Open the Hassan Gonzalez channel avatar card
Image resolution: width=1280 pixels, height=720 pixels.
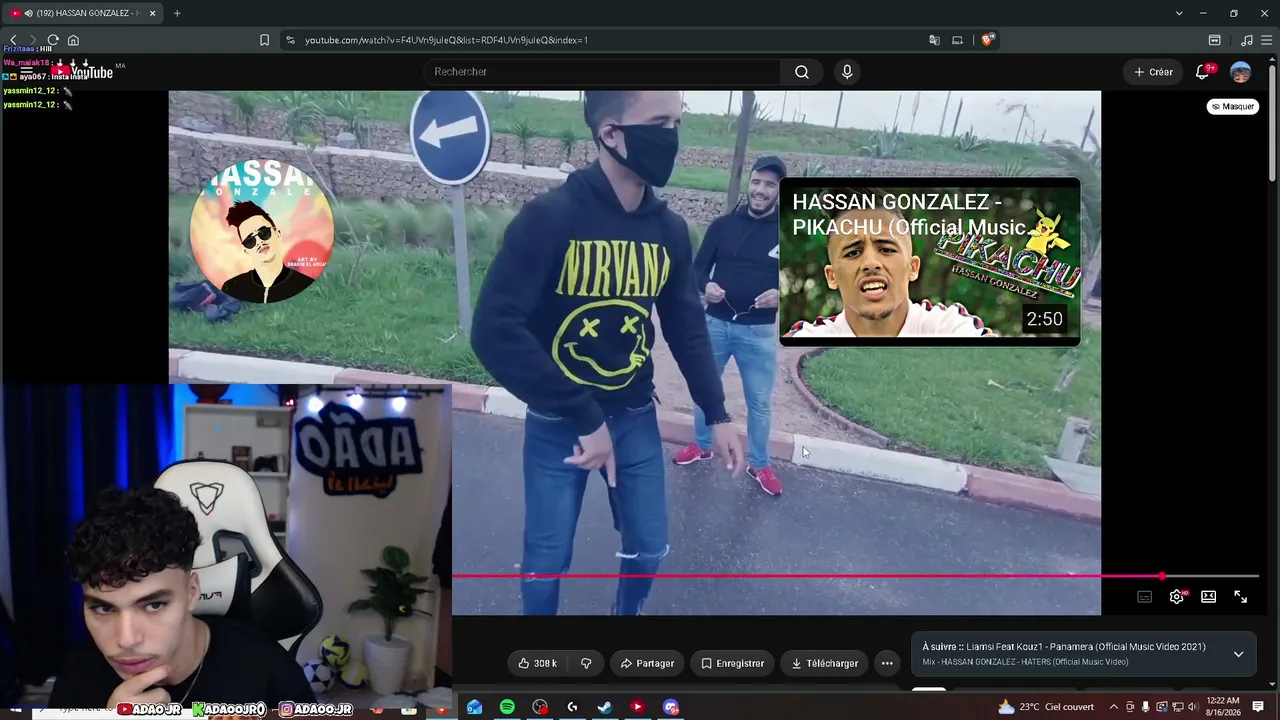click(262, 230)
